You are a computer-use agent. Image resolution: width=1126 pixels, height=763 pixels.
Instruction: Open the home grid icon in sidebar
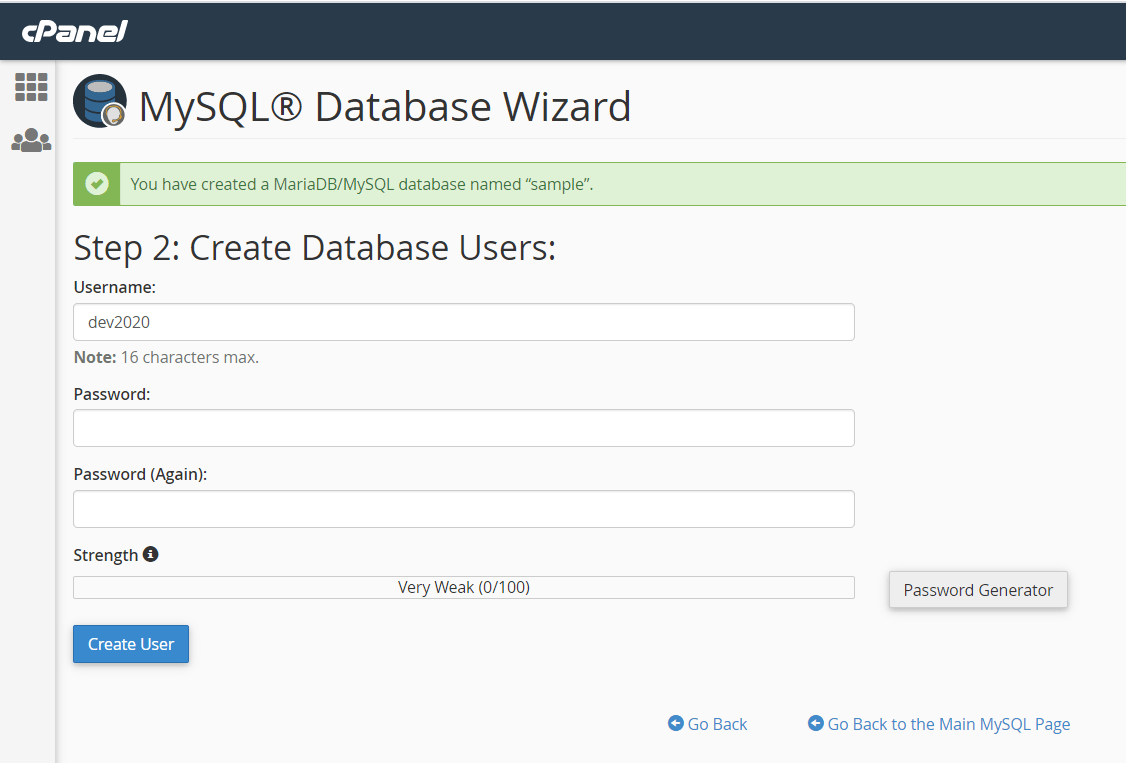31,87
